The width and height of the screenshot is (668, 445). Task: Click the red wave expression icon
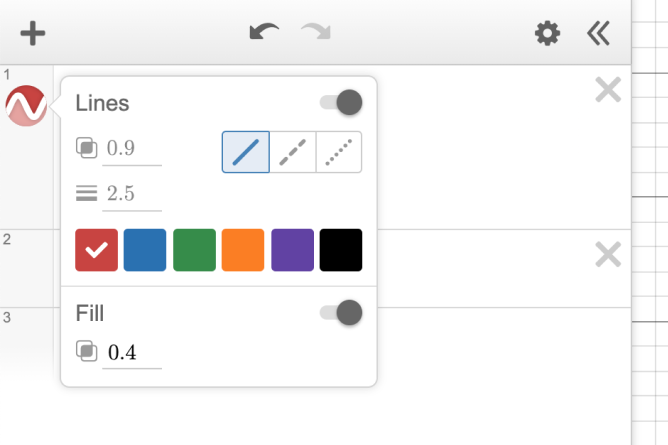point(26,106)
